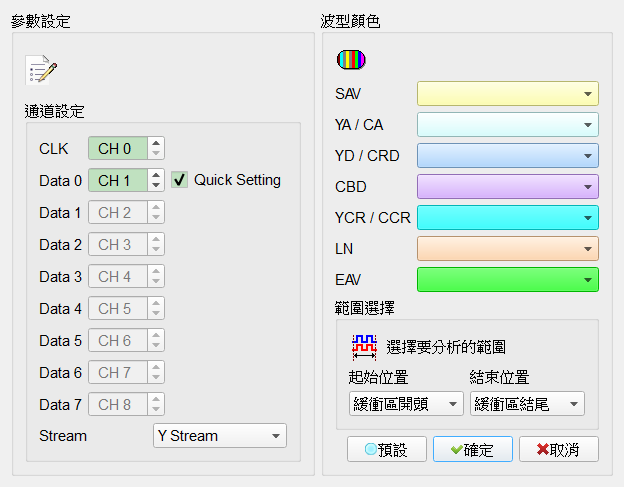Click the 參數設定 heading

[x=41, y=21]
